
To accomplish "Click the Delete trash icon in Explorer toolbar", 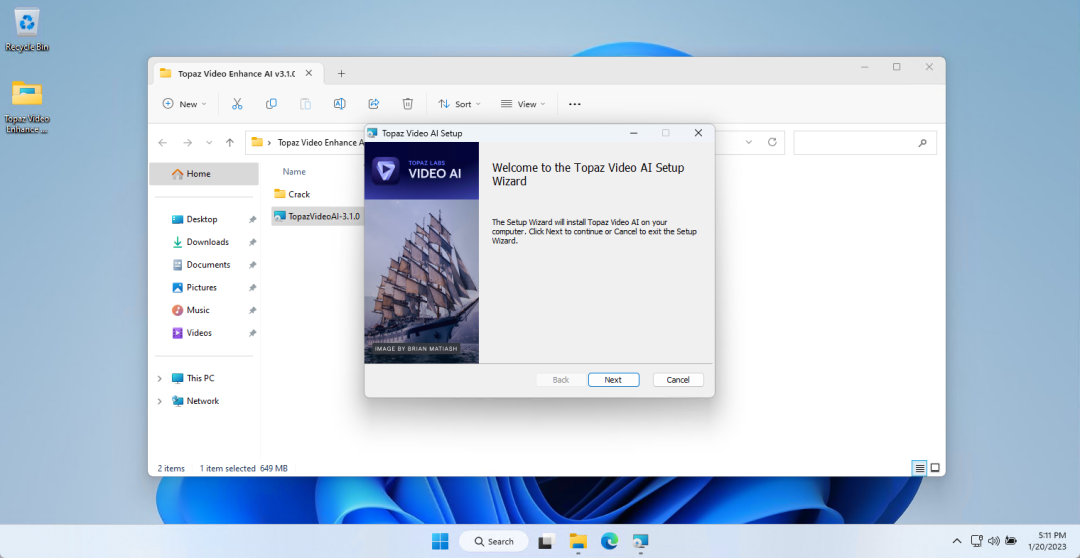I will (408, 104).
